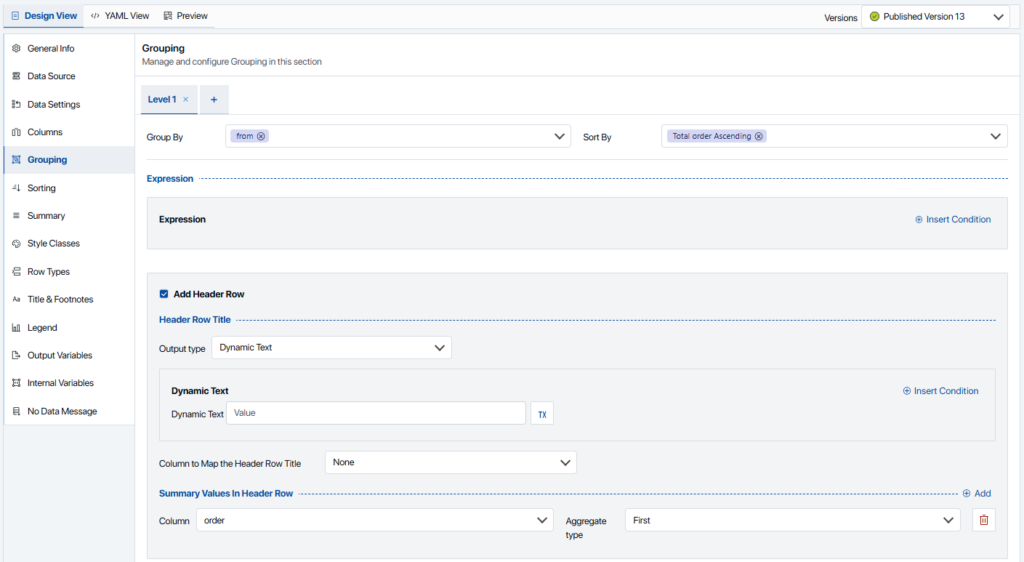Open Title & Footnotes section
Viewport: 1024px width, 562px height.
(69, 300)
